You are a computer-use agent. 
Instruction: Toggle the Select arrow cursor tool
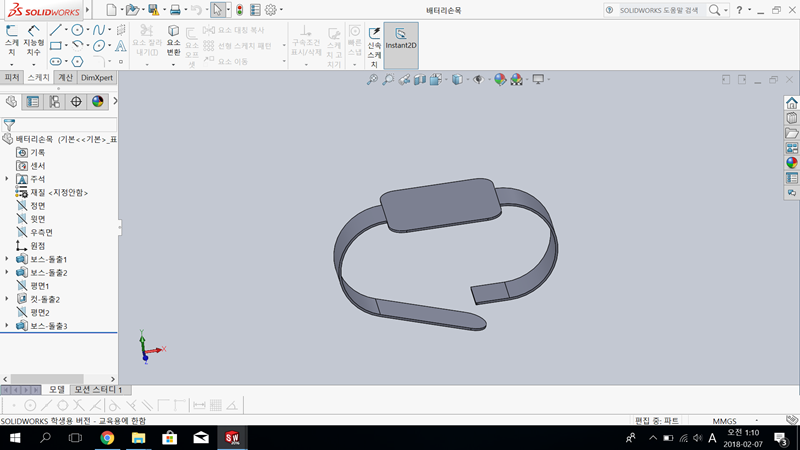click(217, 10)
